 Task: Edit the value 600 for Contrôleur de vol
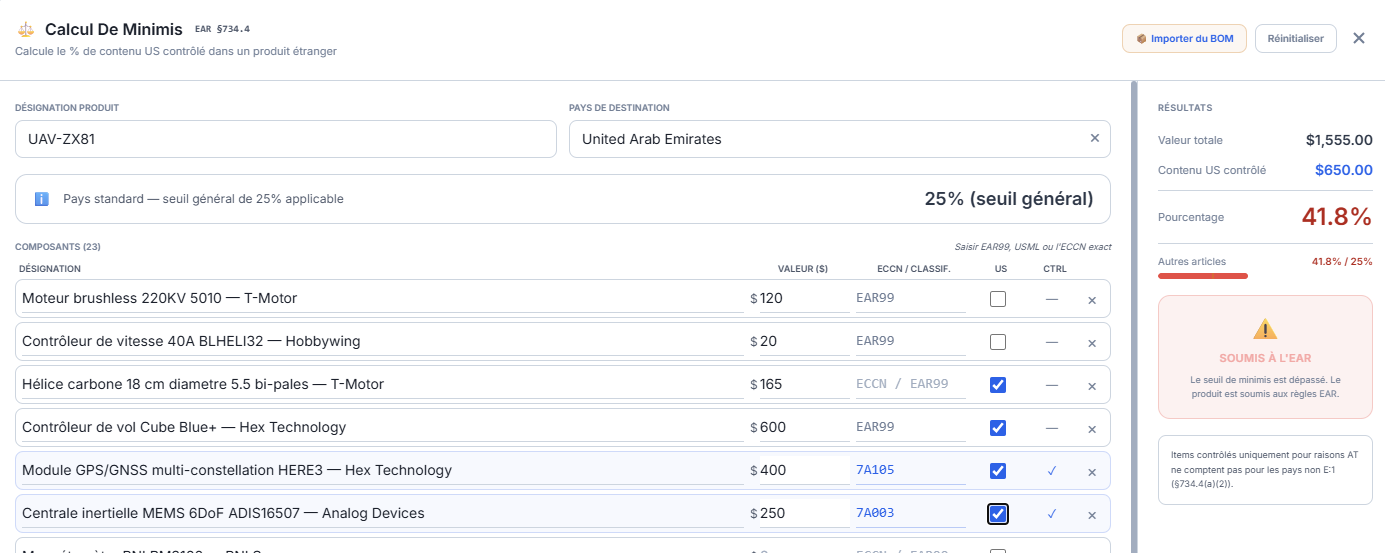pos(803,427)
